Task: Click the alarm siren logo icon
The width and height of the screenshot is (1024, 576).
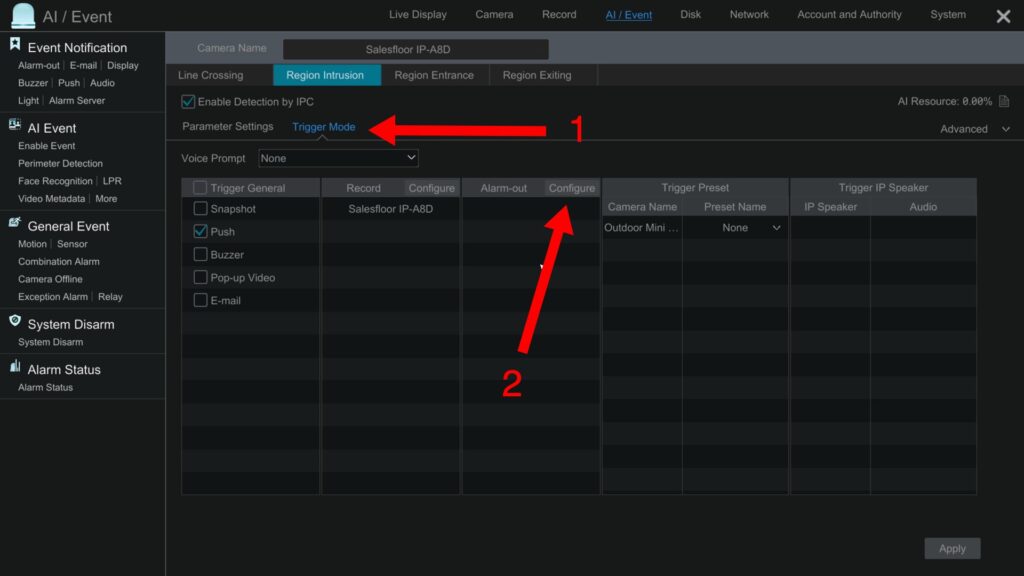Action: coord(24,16)
